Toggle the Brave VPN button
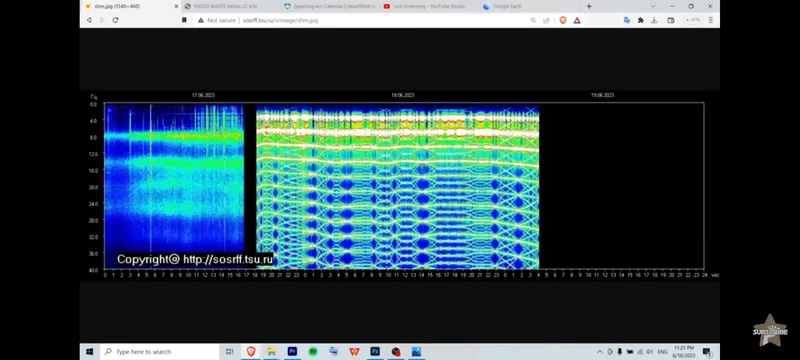 coord(693,20)
